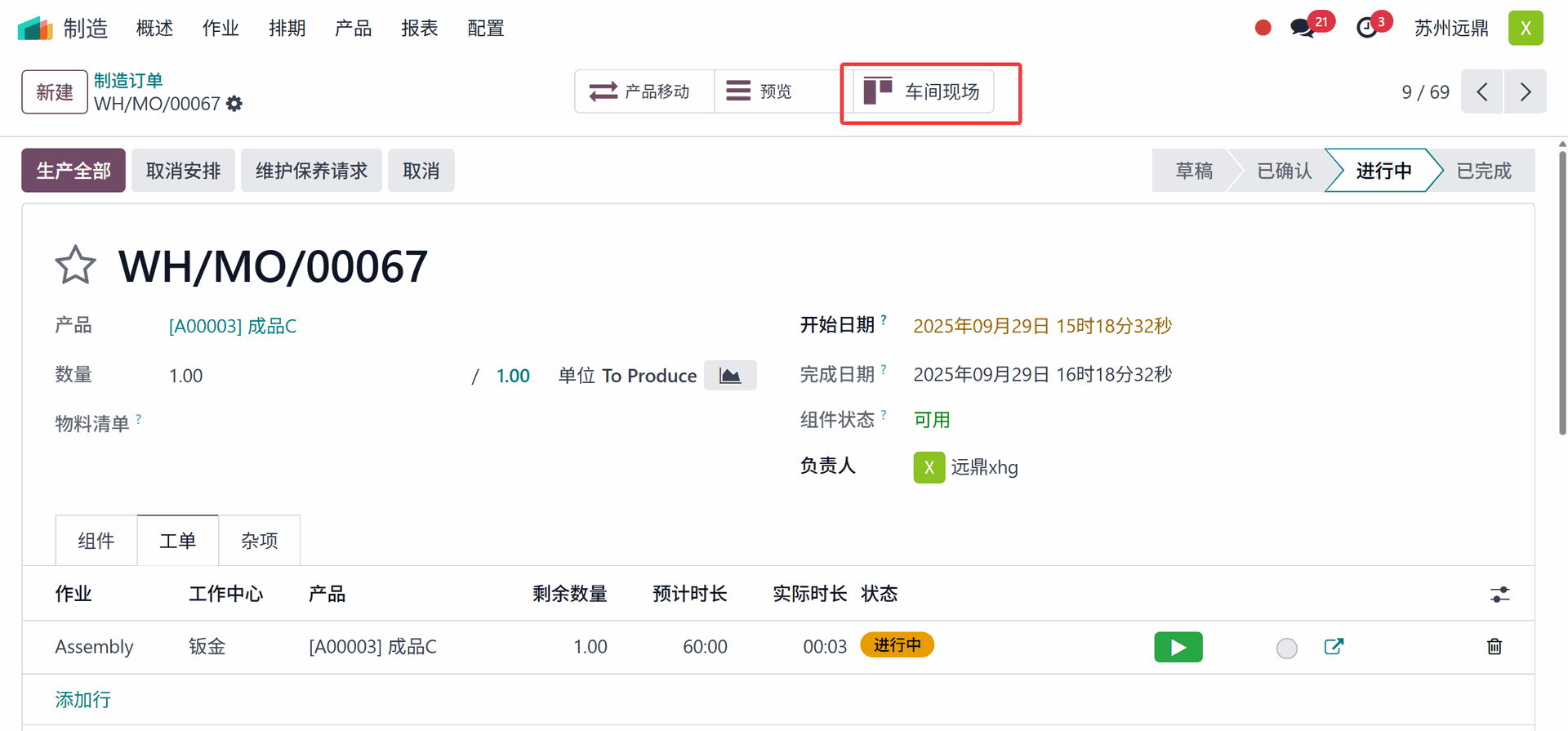Open the 配置 menu
The width and height of the screenshot is (1568, 731).
click(x=485, y=29)
